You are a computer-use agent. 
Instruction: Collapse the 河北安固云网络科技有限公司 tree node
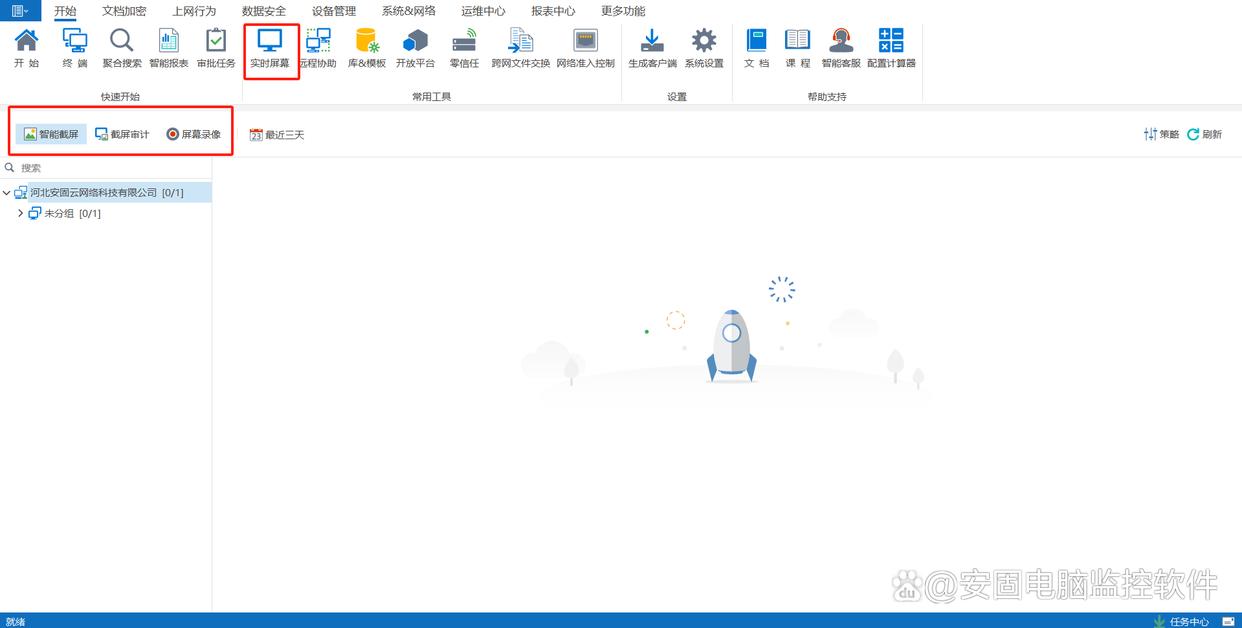[x=7, y=192]
